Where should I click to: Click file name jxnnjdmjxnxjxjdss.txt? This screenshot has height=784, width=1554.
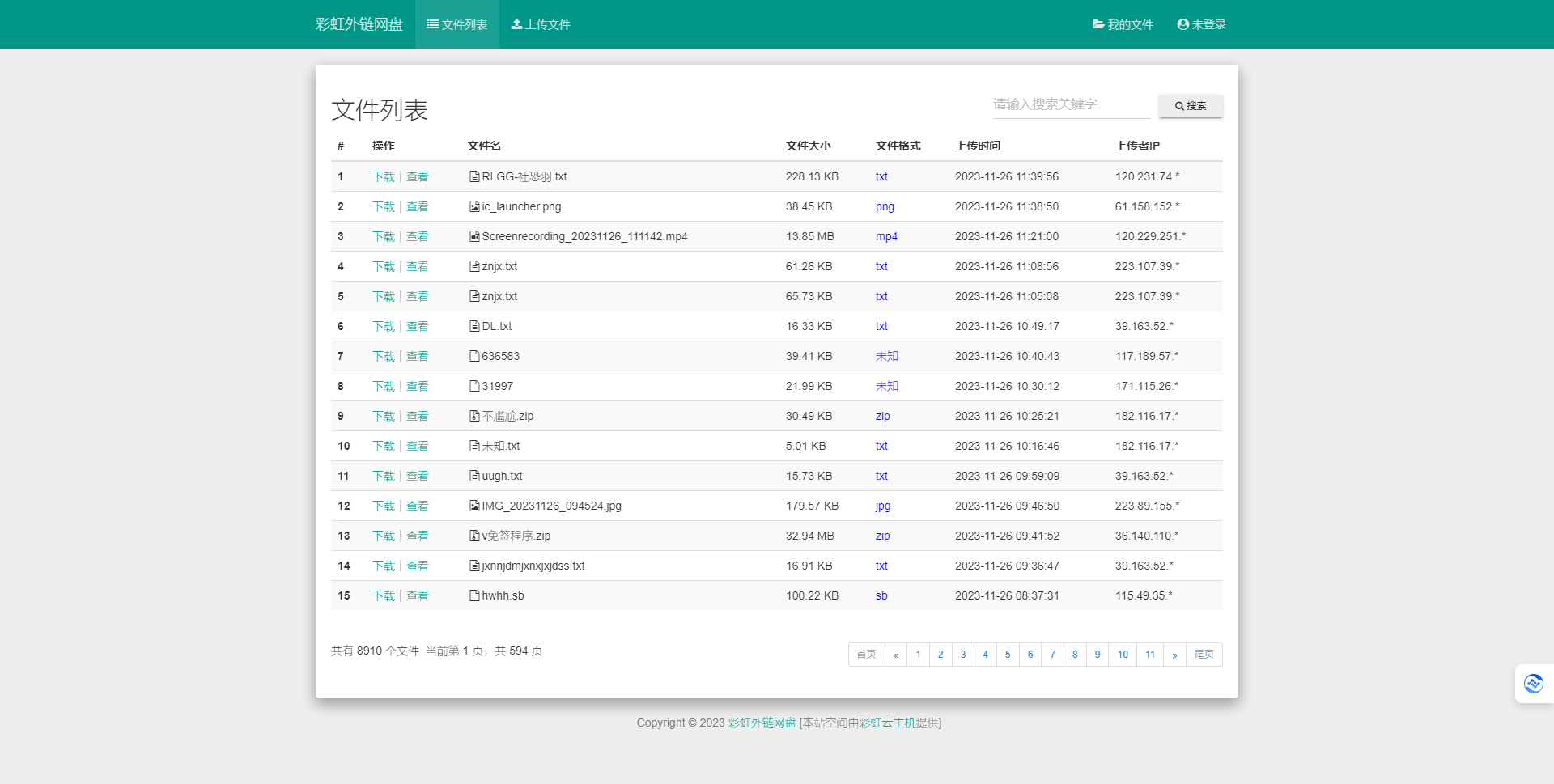pyautogui.click(x=533, y=566)
